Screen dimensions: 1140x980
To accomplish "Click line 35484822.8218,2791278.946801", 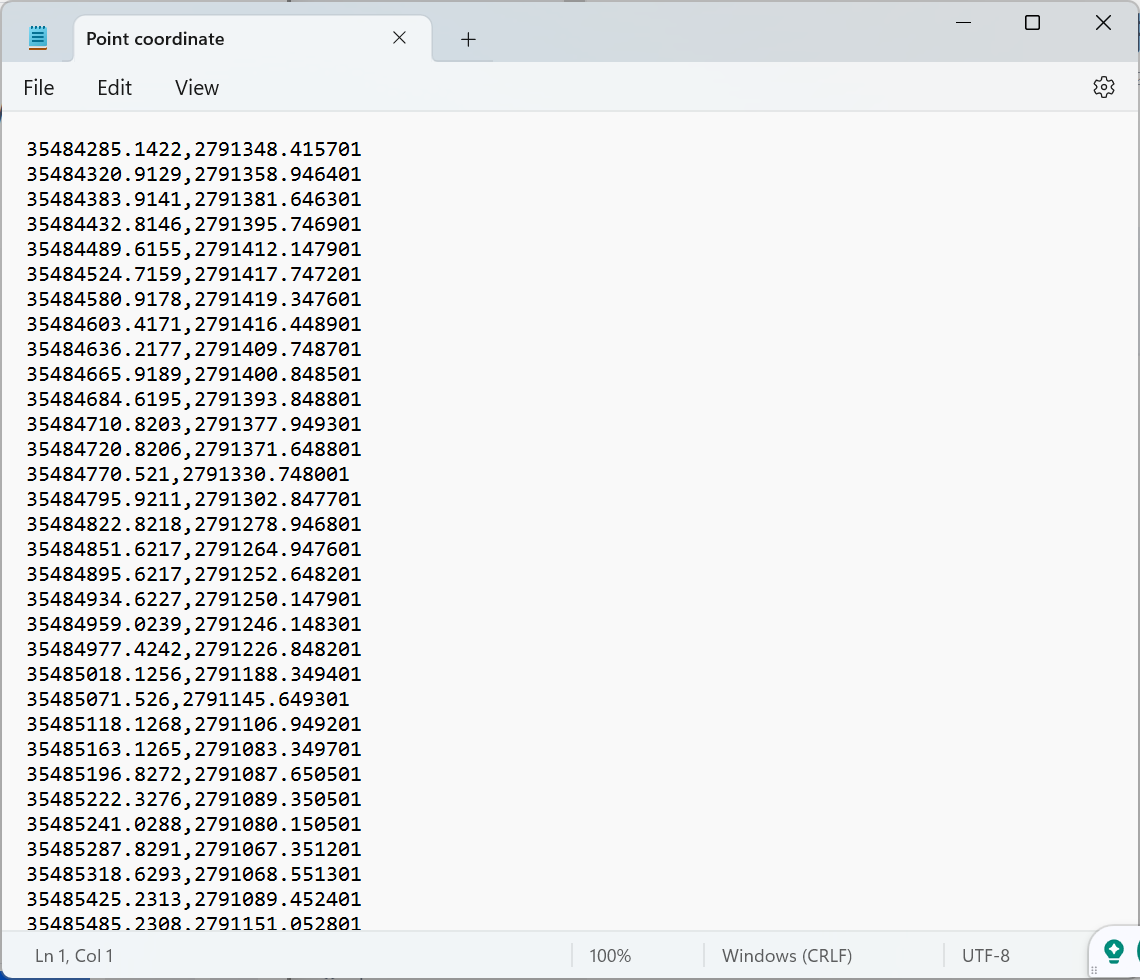I will (x=194, y=524).
